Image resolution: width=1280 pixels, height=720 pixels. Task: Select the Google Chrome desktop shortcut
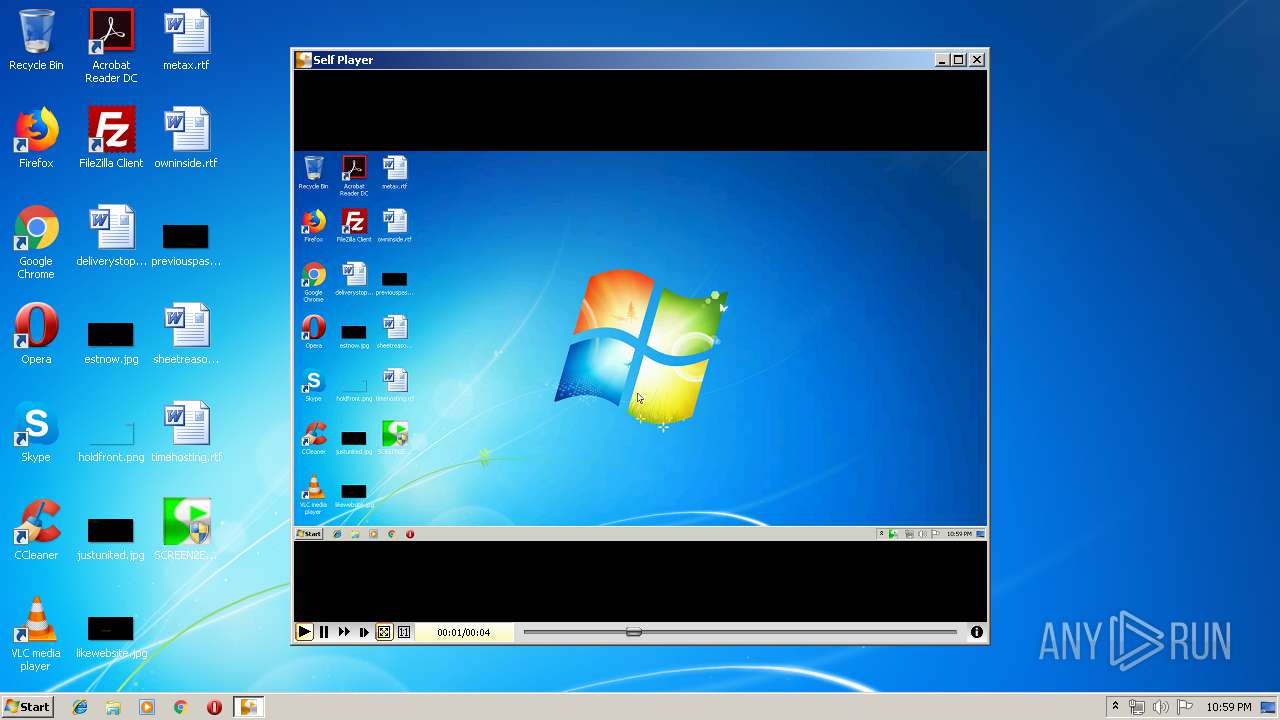tap(36, 242)
